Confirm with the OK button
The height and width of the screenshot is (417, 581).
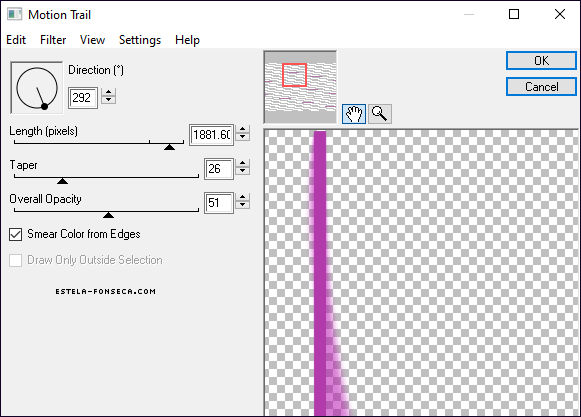[541, 60]
